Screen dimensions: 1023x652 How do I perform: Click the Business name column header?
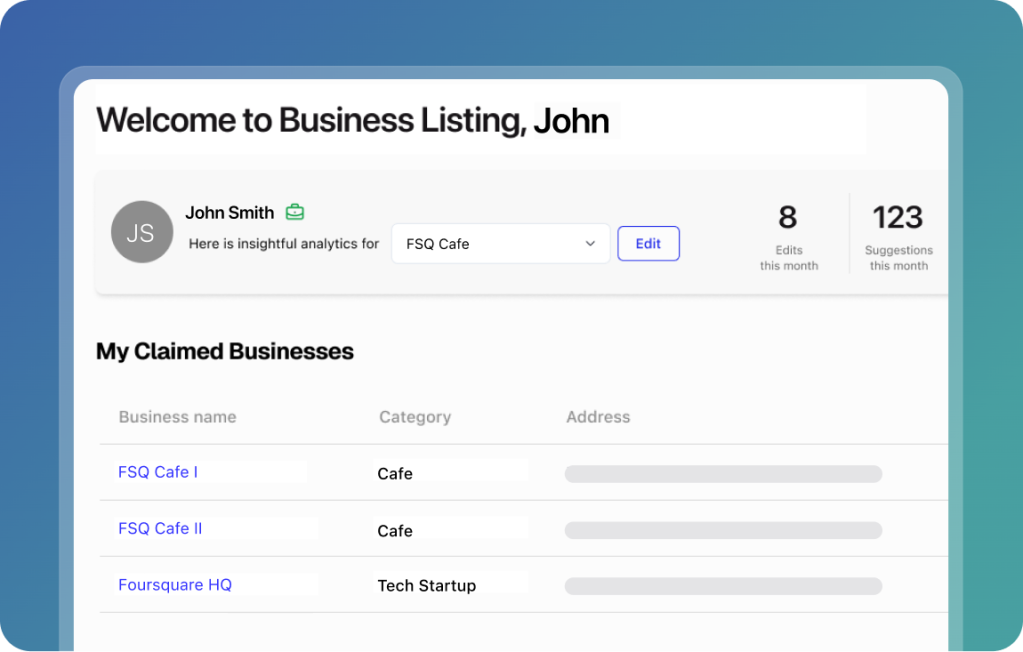click(x=177, y=417)
